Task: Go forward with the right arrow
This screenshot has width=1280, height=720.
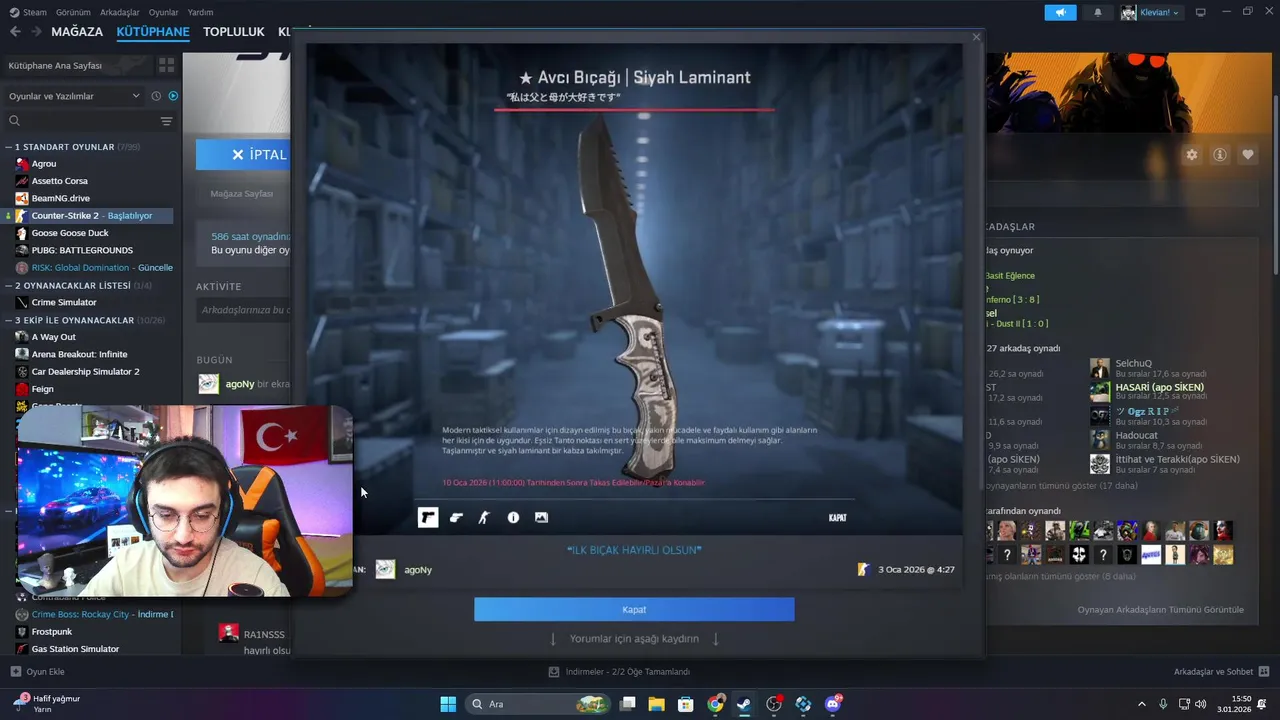Action: tap(36, 32)
